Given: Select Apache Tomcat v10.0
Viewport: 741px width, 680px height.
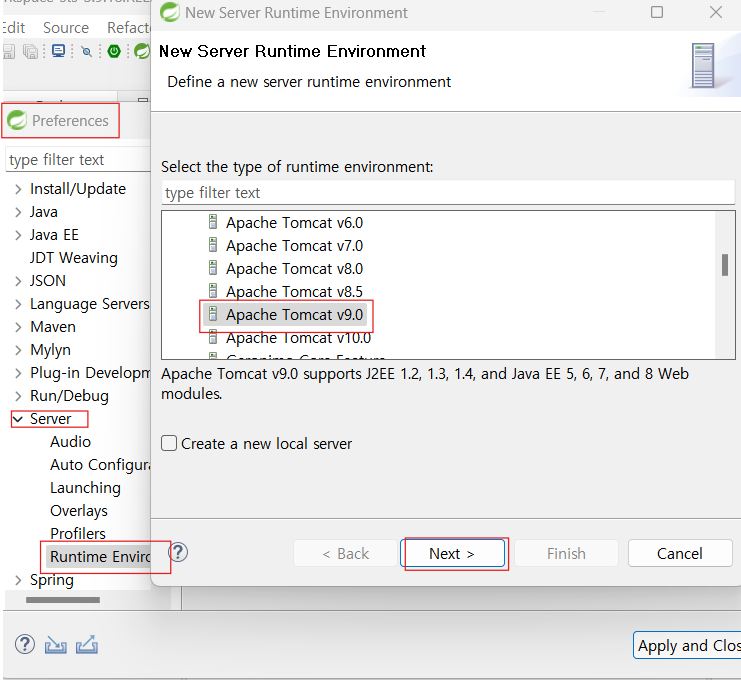Looking at the screenshot, I should (298, 338).
